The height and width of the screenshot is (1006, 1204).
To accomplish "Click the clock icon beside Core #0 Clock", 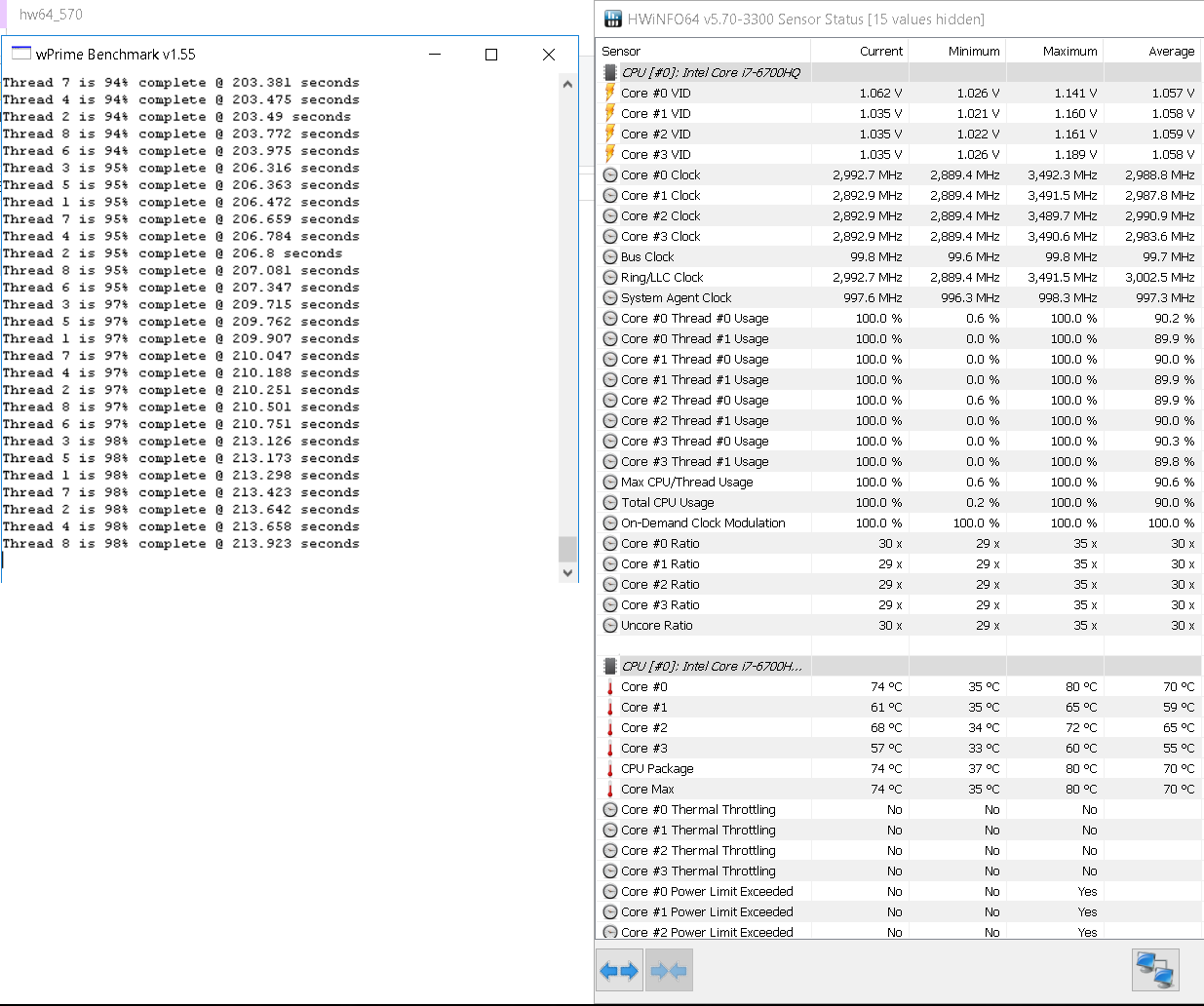I will click(x=610, y=174).
